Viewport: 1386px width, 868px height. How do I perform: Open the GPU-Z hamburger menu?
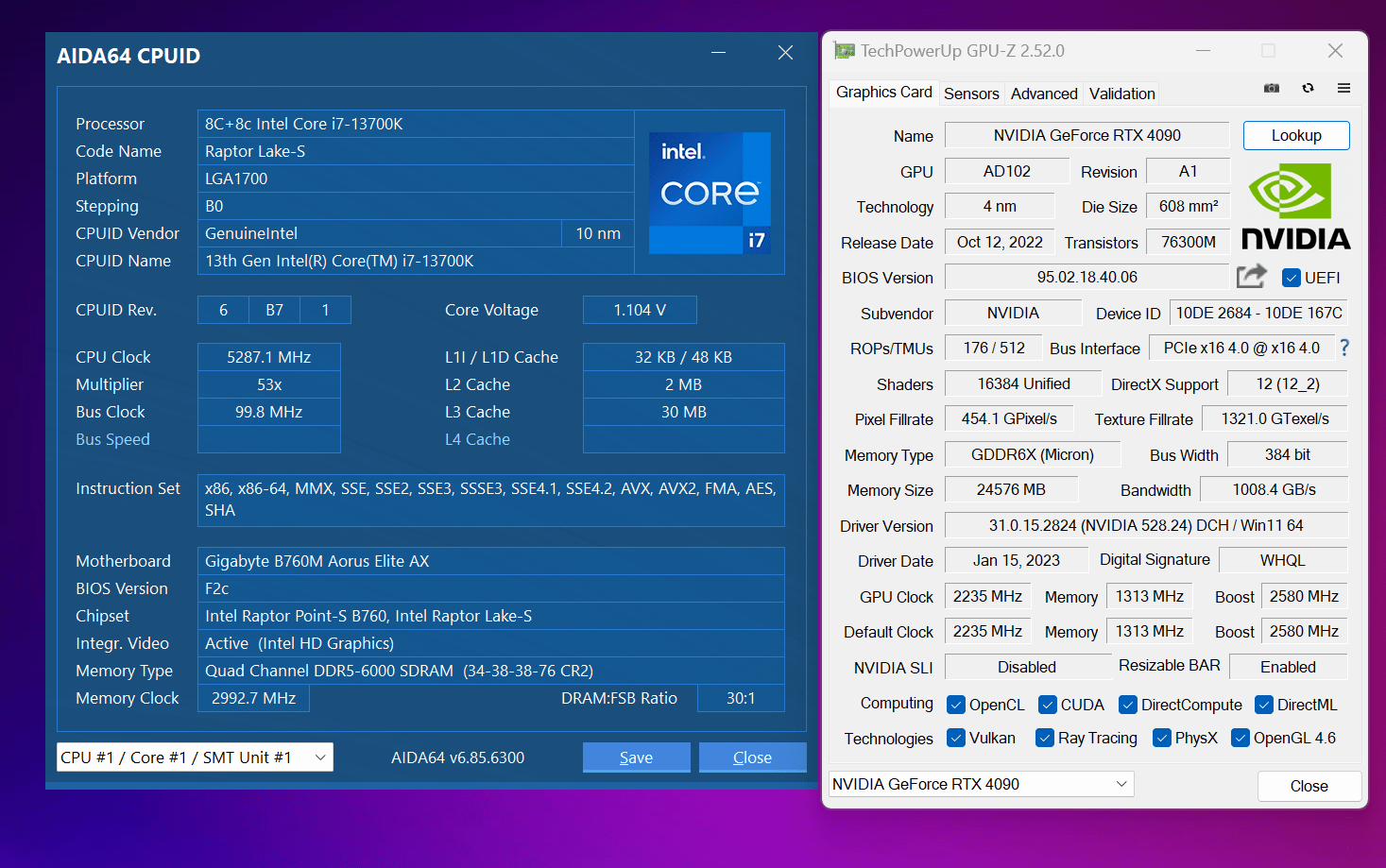pyautogui.click(x=1343, y=88)
